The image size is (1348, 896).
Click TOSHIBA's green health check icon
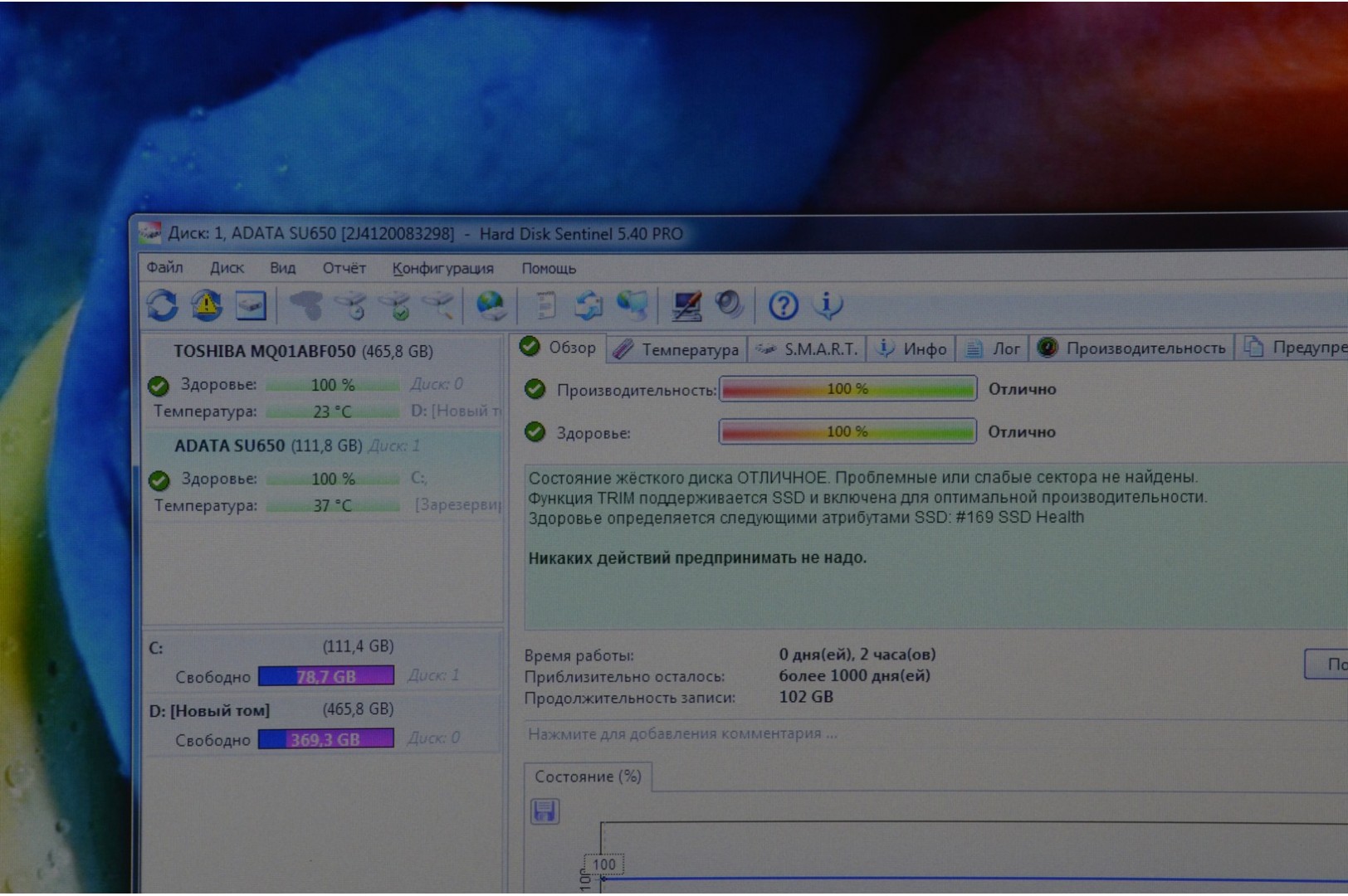coord(159,386)
